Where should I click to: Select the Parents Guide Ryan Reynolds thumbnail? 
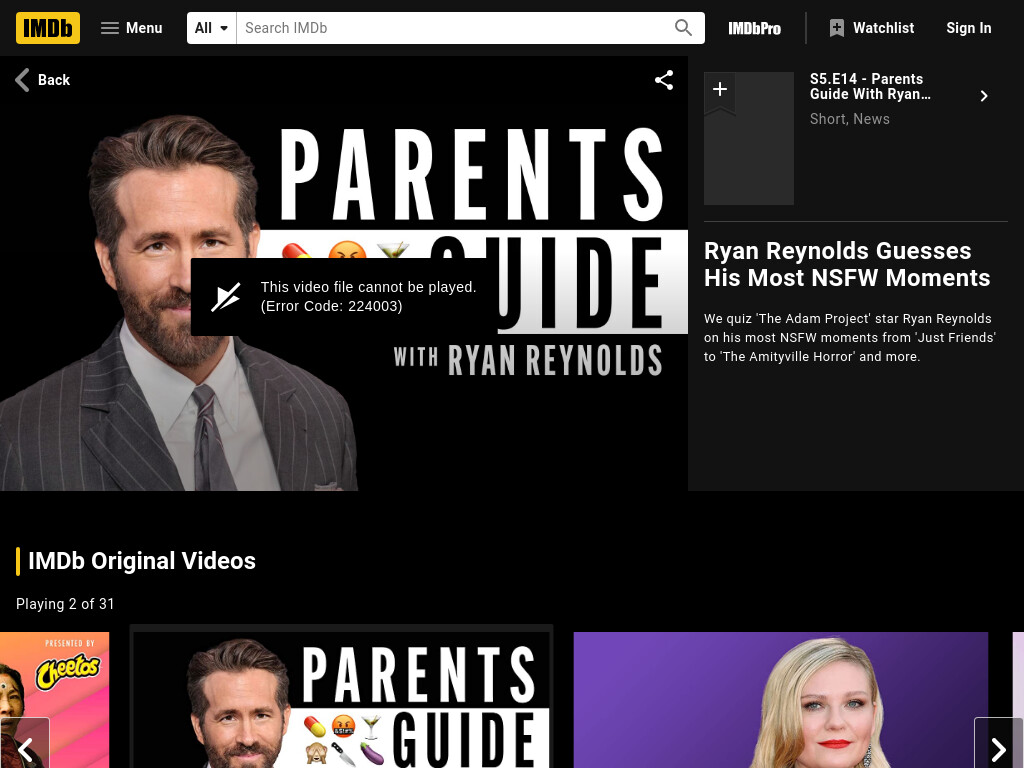coord(342,699)
